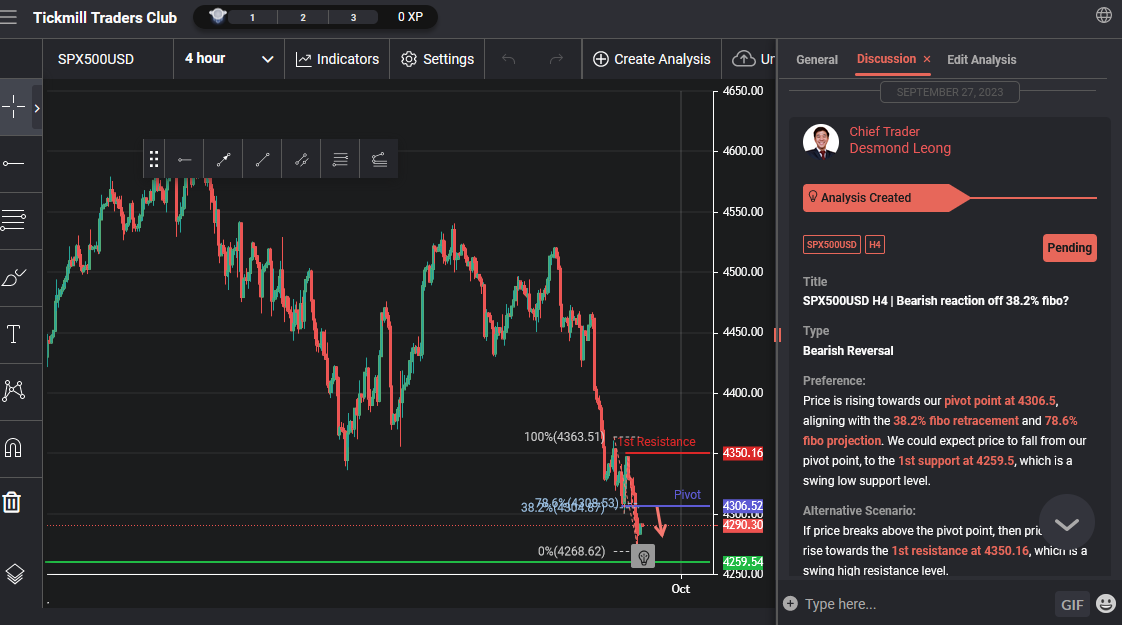
Task: Open Desmond Leong's avatar
Action: [x=821, y=141]
